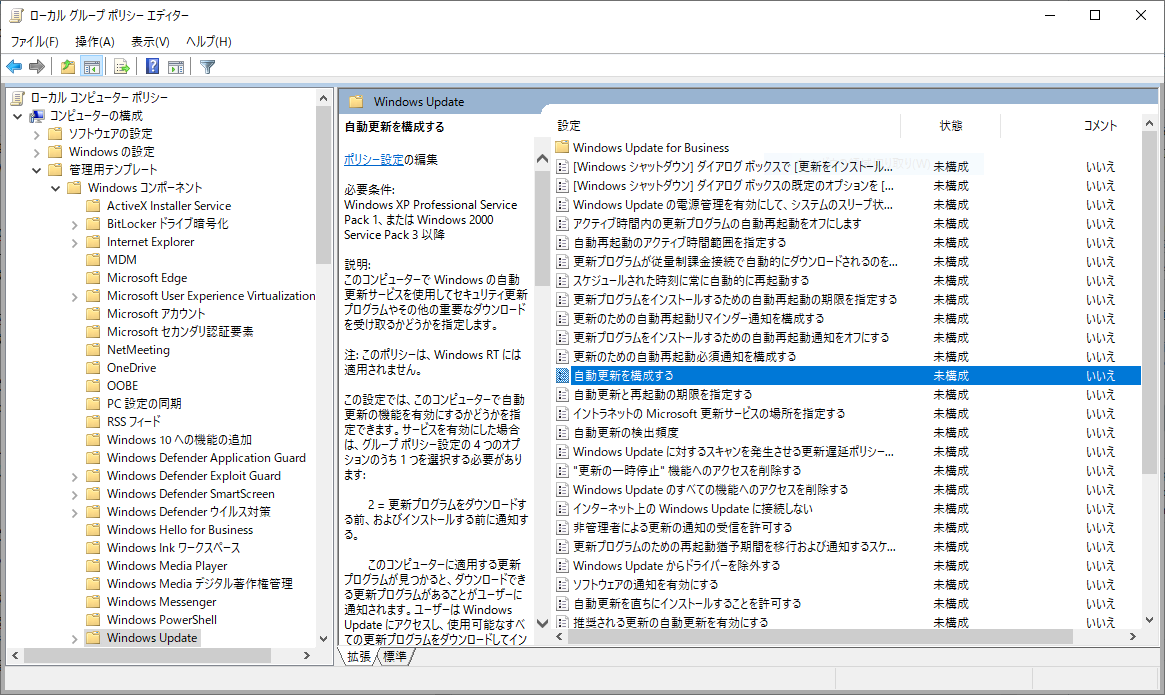Expand the BitLocker ドライブ暗号化 node
Viewport: 1165px width, 695px height.
(x=74, y=224)
